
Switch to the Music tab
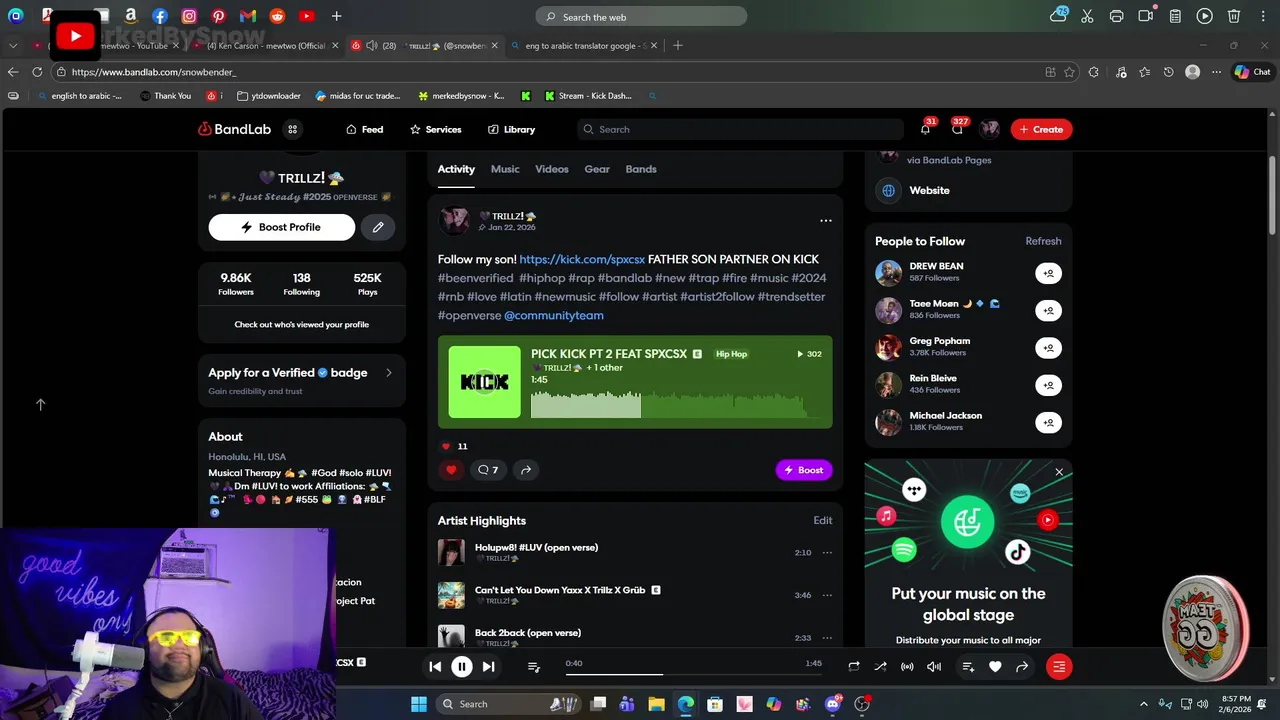tap(505, 169)
